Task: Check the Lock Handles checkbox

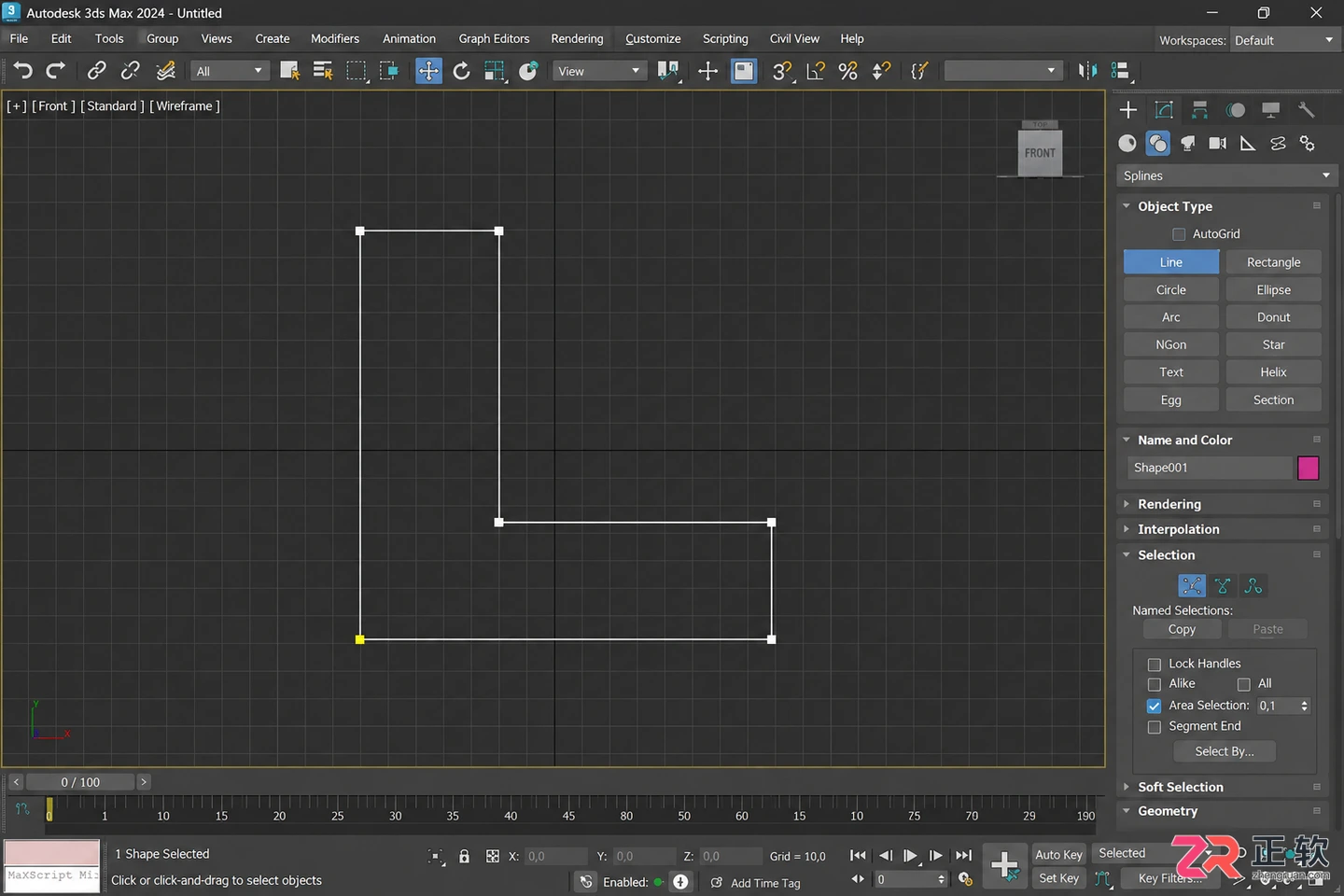Action: [x=1155, y=665]
